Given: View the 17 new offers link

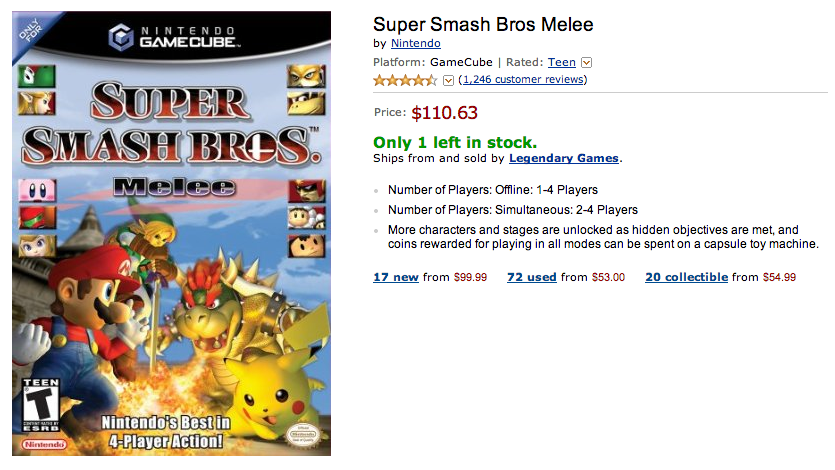Looking at the screenshot, I should pos(396,277).
